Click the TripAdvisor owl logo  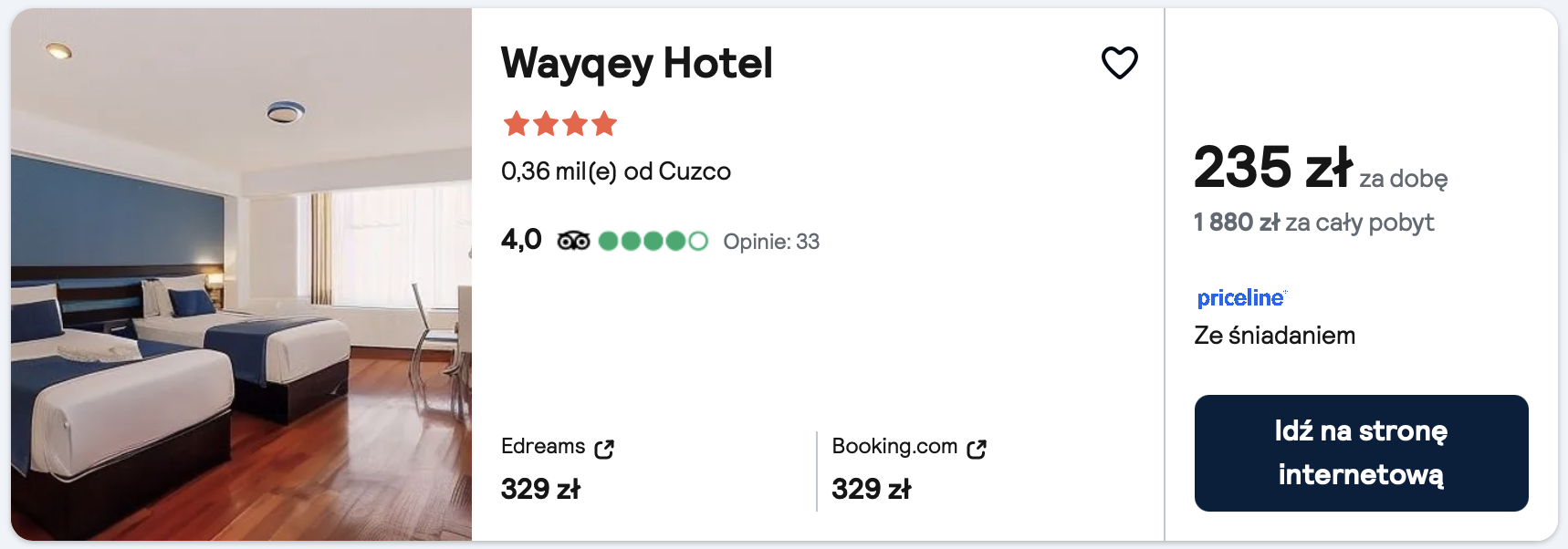click(x=573, y=241)
